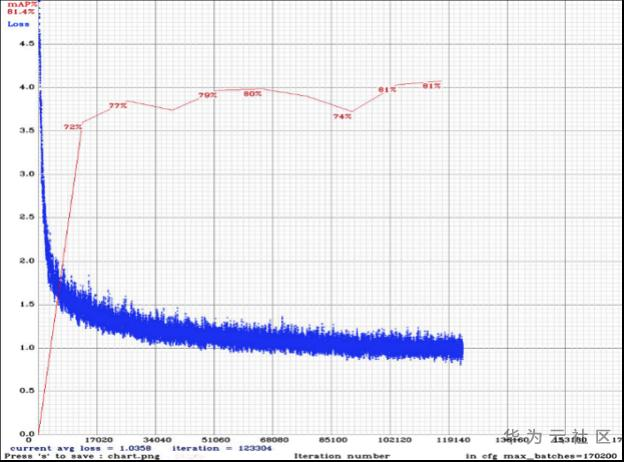This screenshot has height=462, width=624.
Task: Click the "Press 's' to save : chart.png" hint
Action: pos(82,456)
